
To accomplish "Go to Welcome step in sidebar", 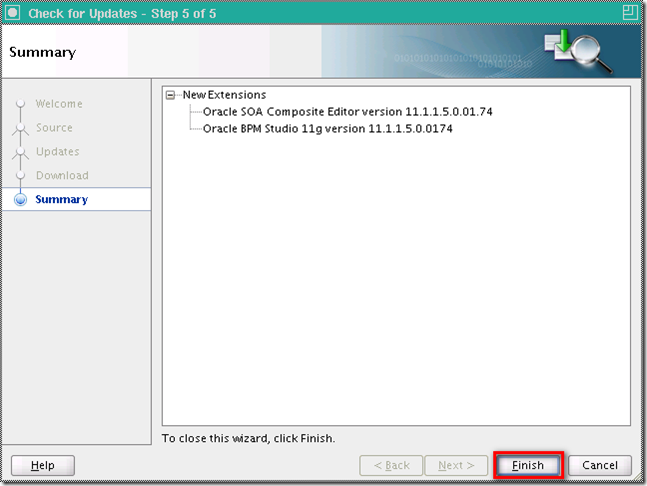I will pyautogui.click(x=59, y=104).
